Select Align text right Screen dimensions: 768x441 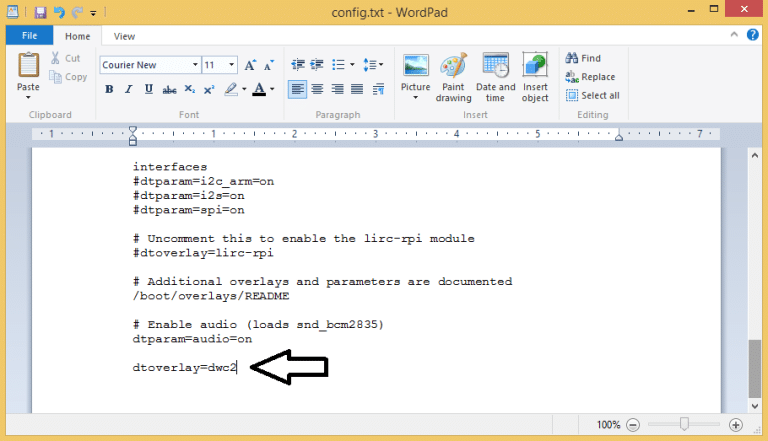[337, 89]
